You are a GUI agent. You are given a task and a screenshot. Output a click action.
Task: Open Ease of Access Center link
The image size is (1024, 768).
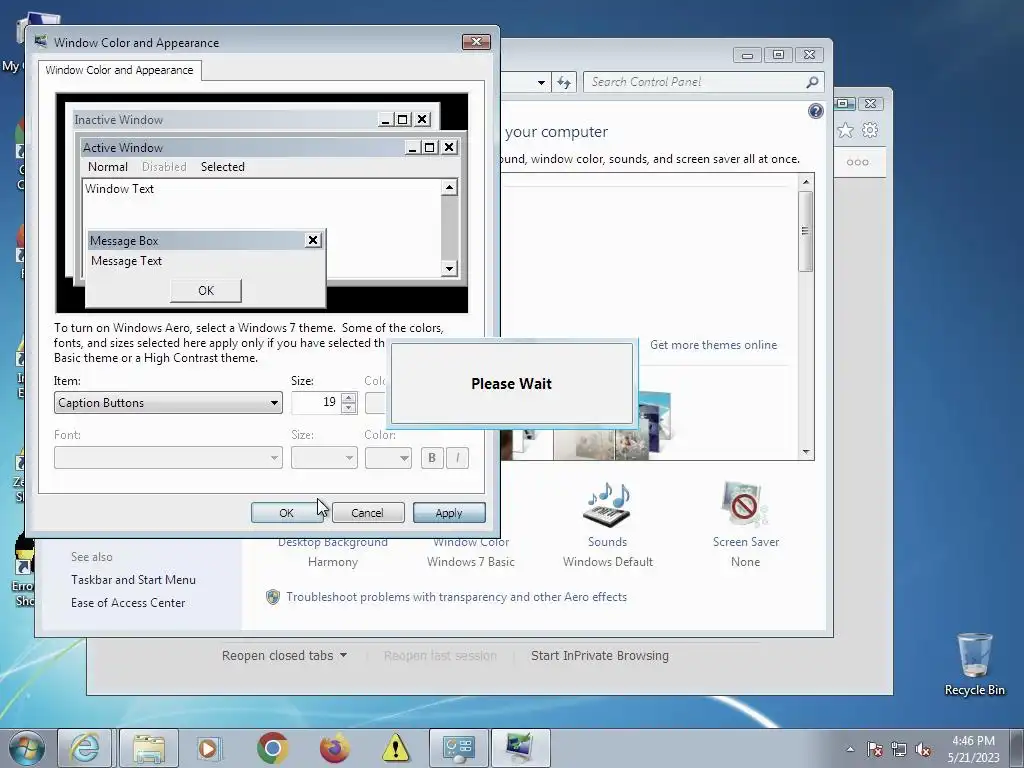pos(128,603)
